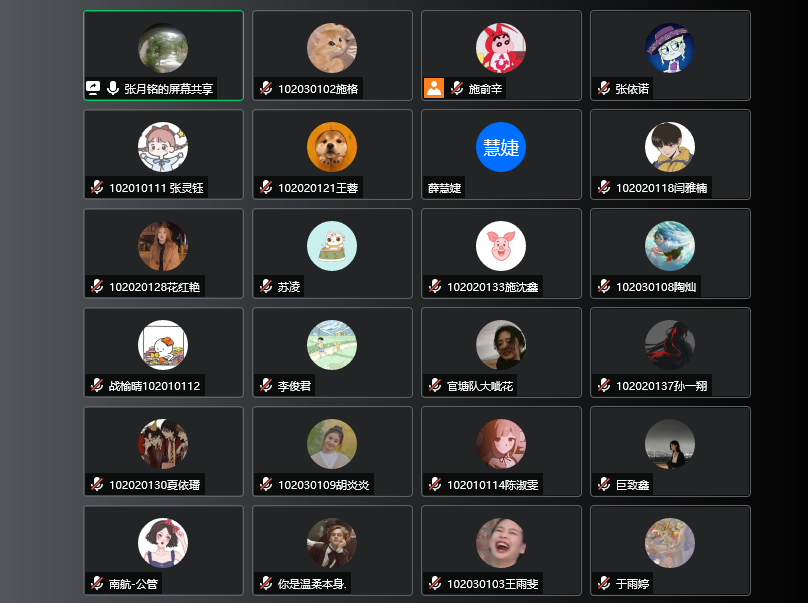The width and height of the screenshot is (808, 603).
Task: Select the participant tile 102020137孙一翔
Action: 670,353
